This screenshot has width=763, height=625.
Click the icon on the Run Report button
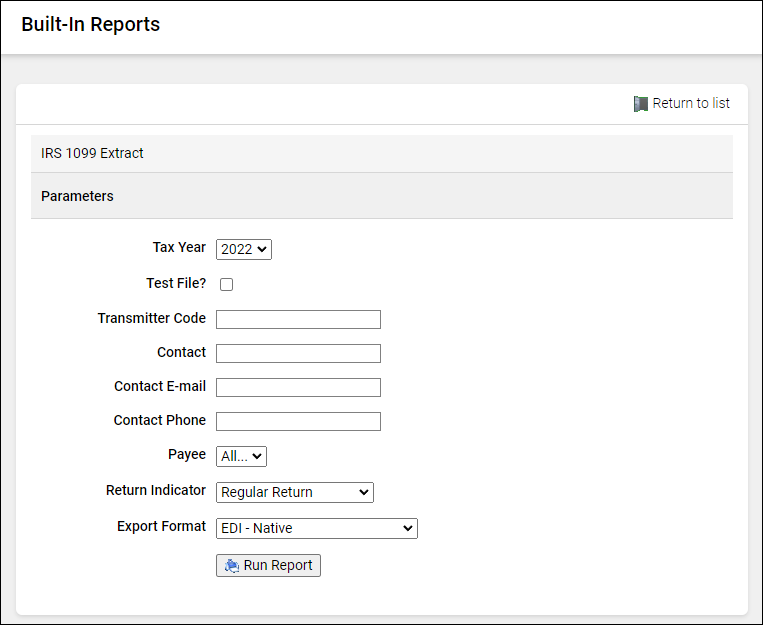(x=231, y=566)
